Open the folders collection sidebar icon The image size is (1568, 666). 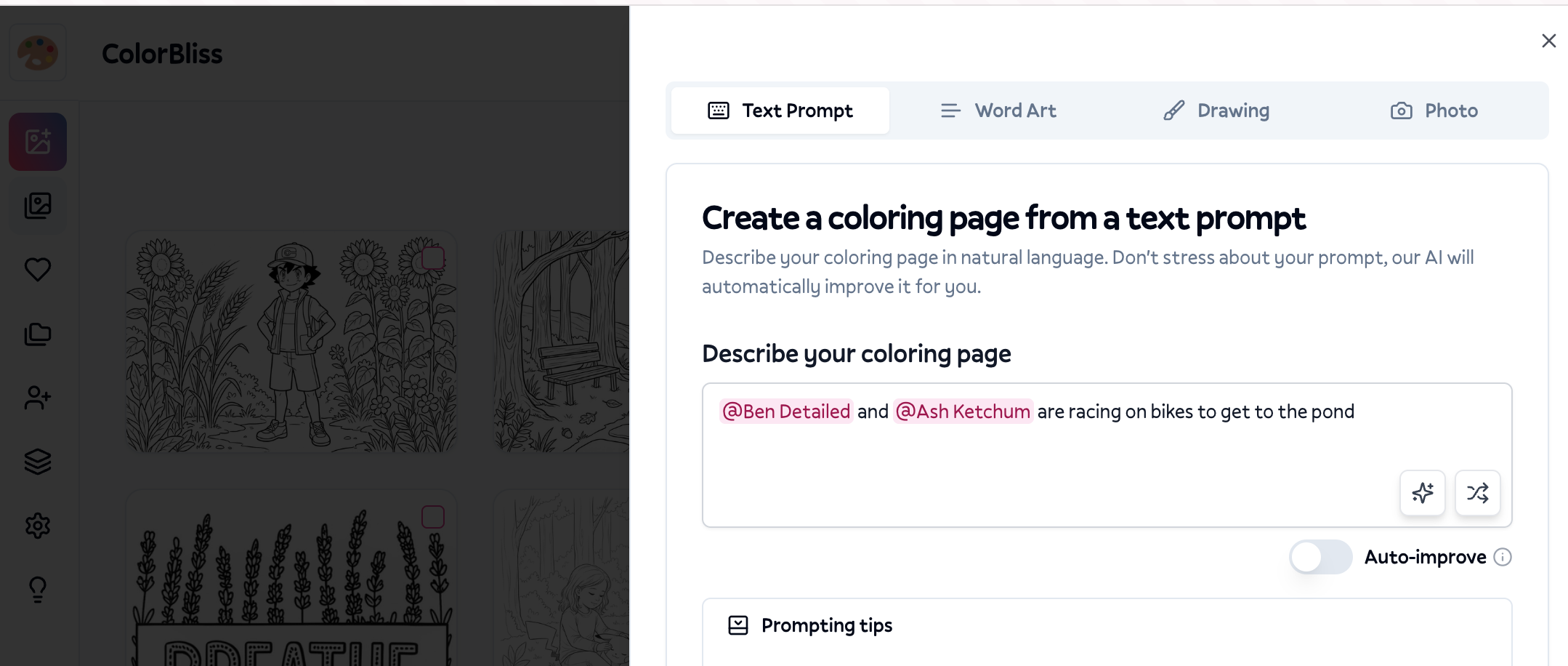pyautogui.click(x=38, y=334)
